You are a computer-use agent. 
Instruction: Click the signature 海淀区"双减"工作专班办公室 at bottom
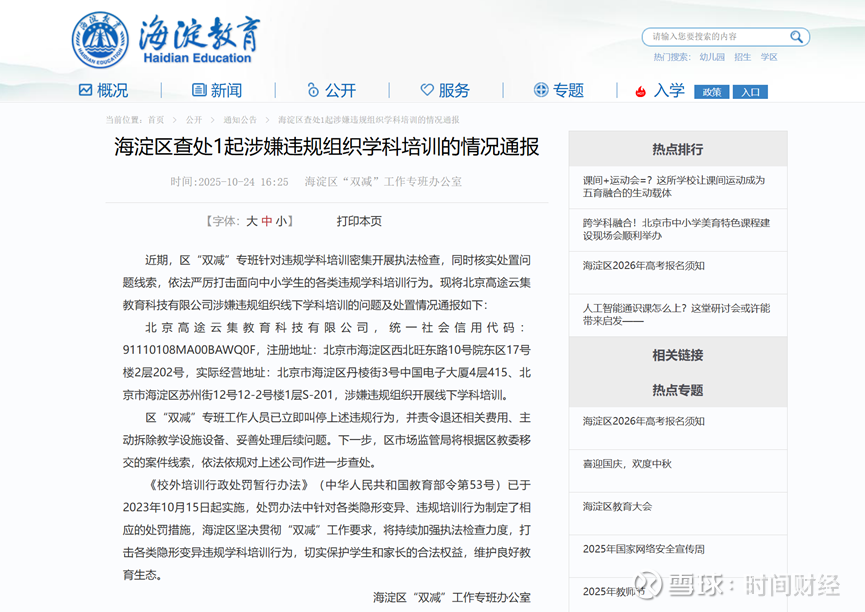(452, 597)
